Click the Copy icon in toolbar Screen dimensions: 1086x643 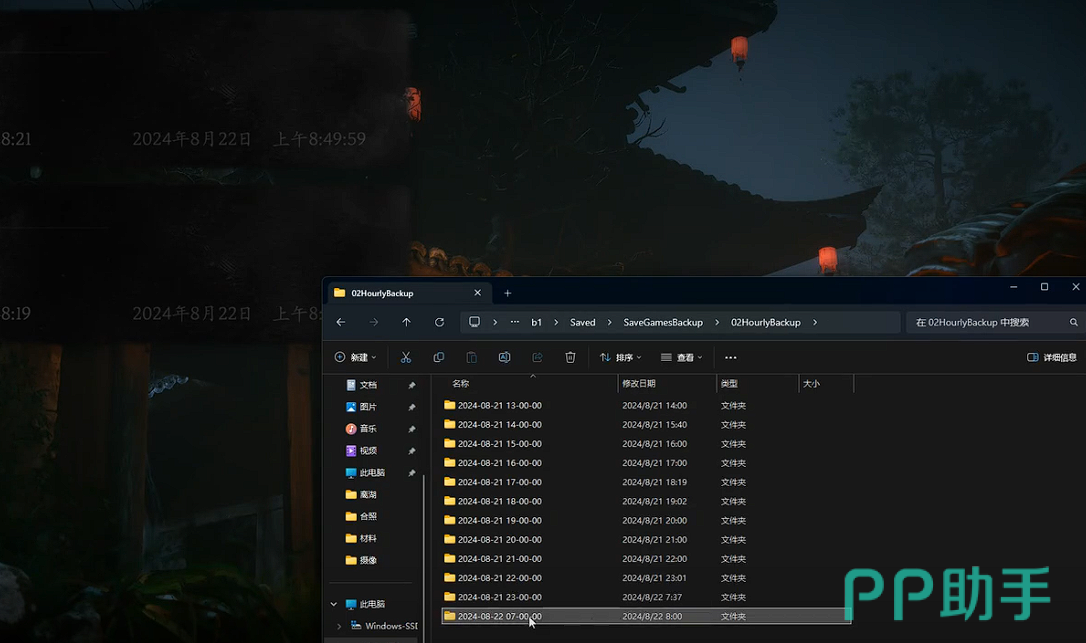tap(438, 357)
